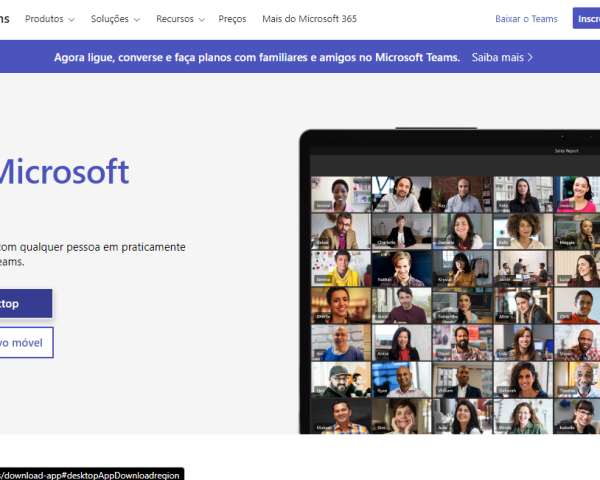Select Kelly's video tile
Viewport: 600px width, 480px height.
pyautogui.click(x=523, y=231)
